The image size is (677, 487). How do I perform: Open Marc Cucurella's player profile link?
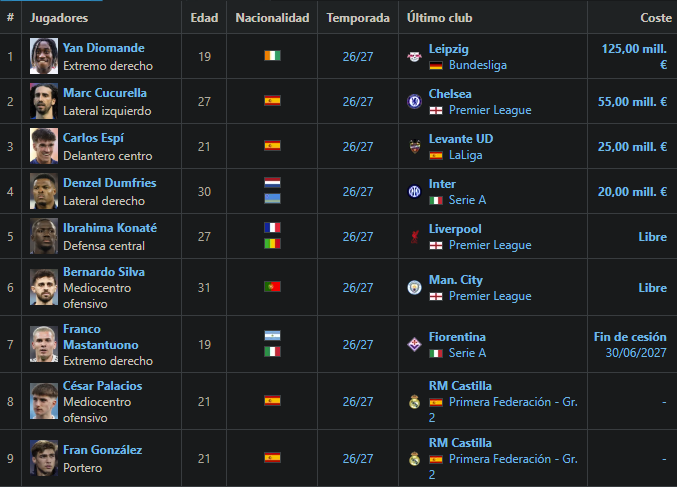(x=105, y=93)
